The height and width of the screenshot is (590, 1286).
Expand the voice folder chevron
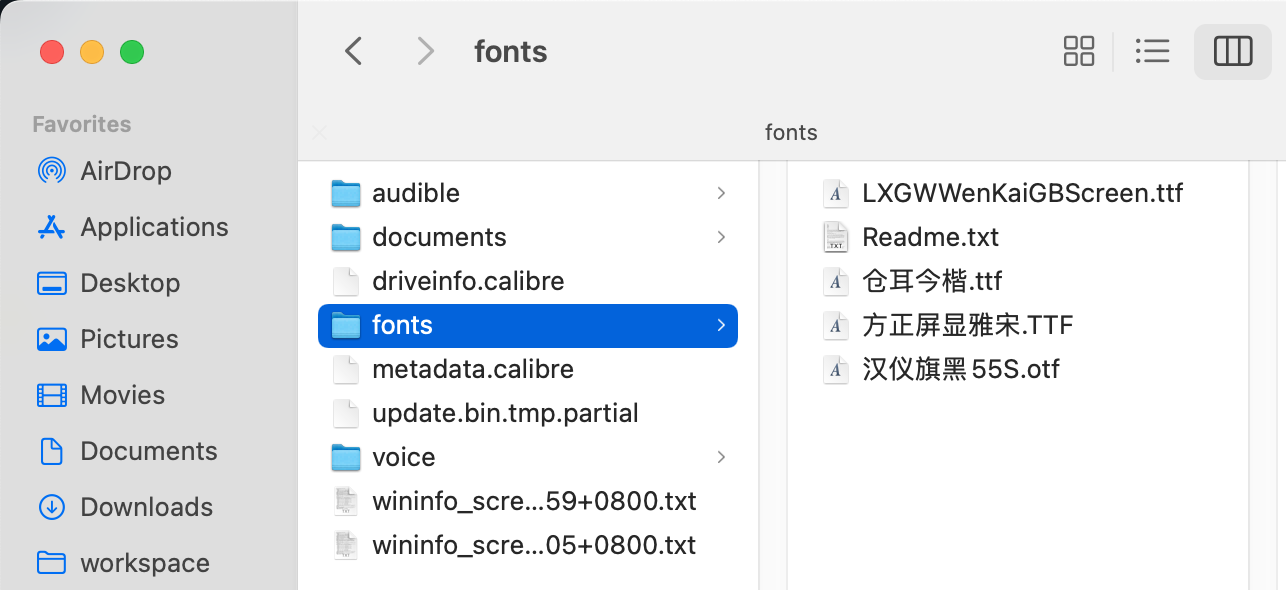(721, 457)
